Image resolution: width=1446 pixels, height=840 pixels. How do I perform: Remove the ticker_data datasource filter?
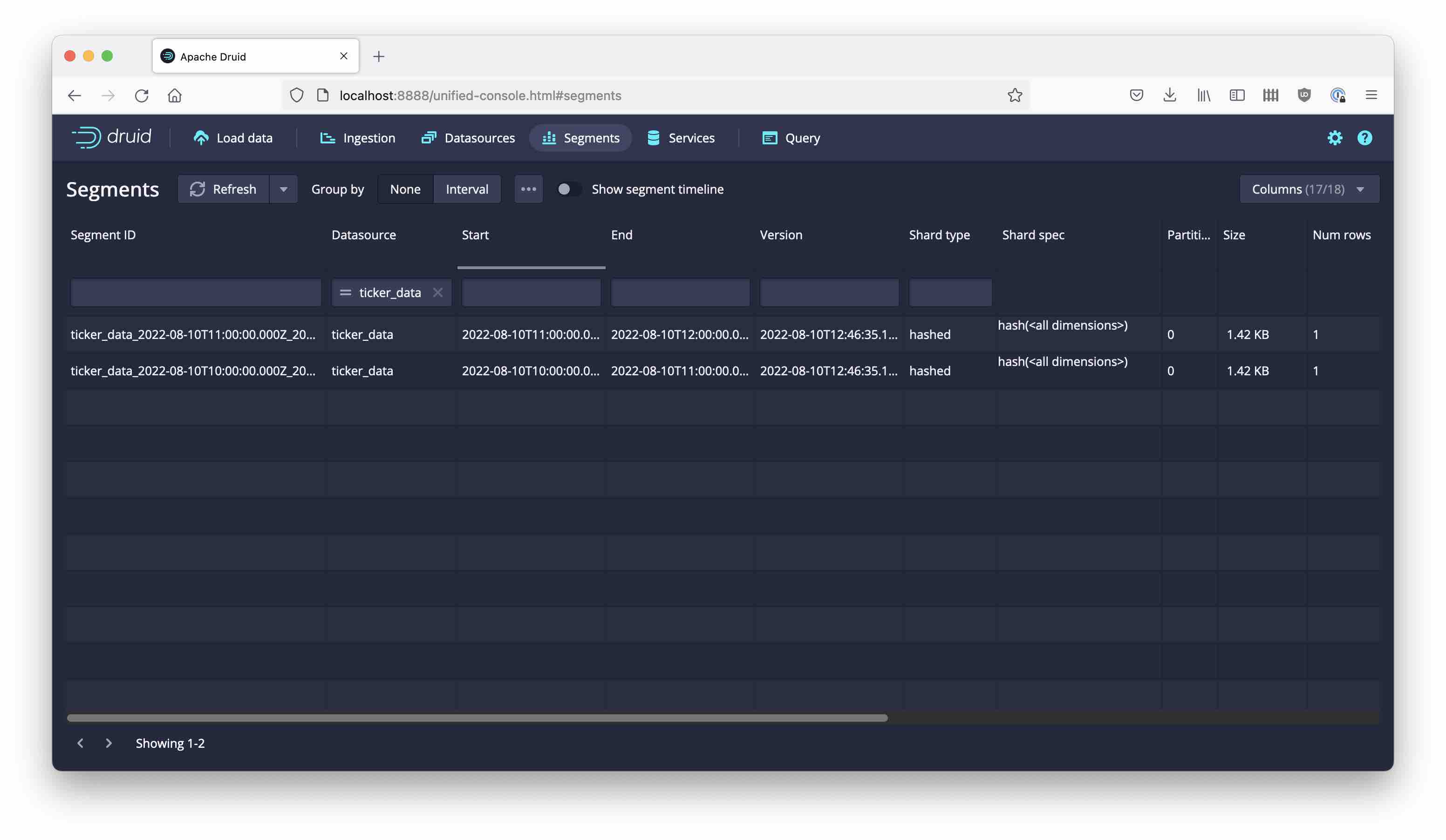(438, 292)
